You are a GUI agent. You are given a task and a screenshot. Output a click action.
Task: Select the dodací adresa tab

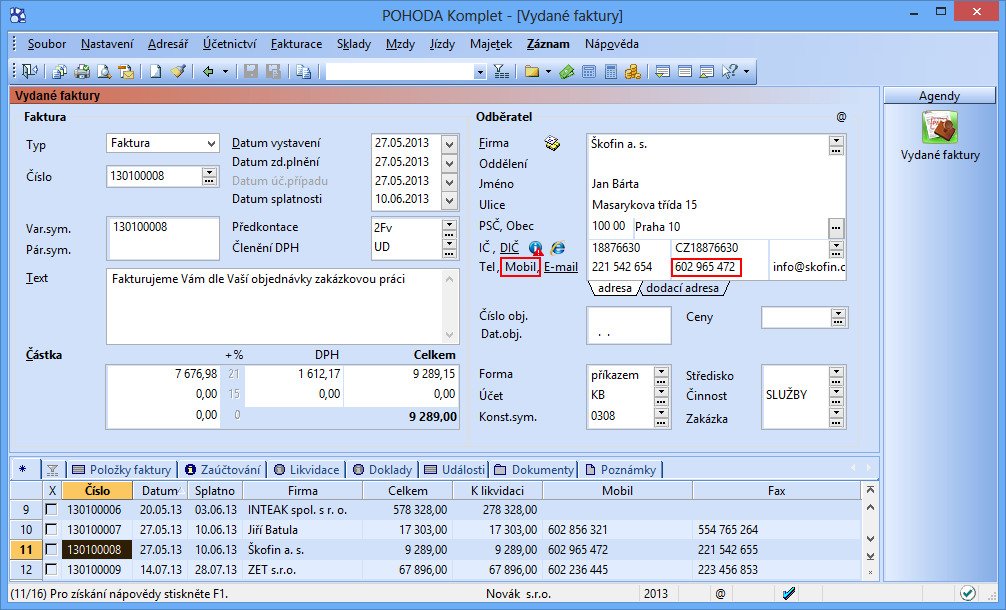tap(682, 288)
